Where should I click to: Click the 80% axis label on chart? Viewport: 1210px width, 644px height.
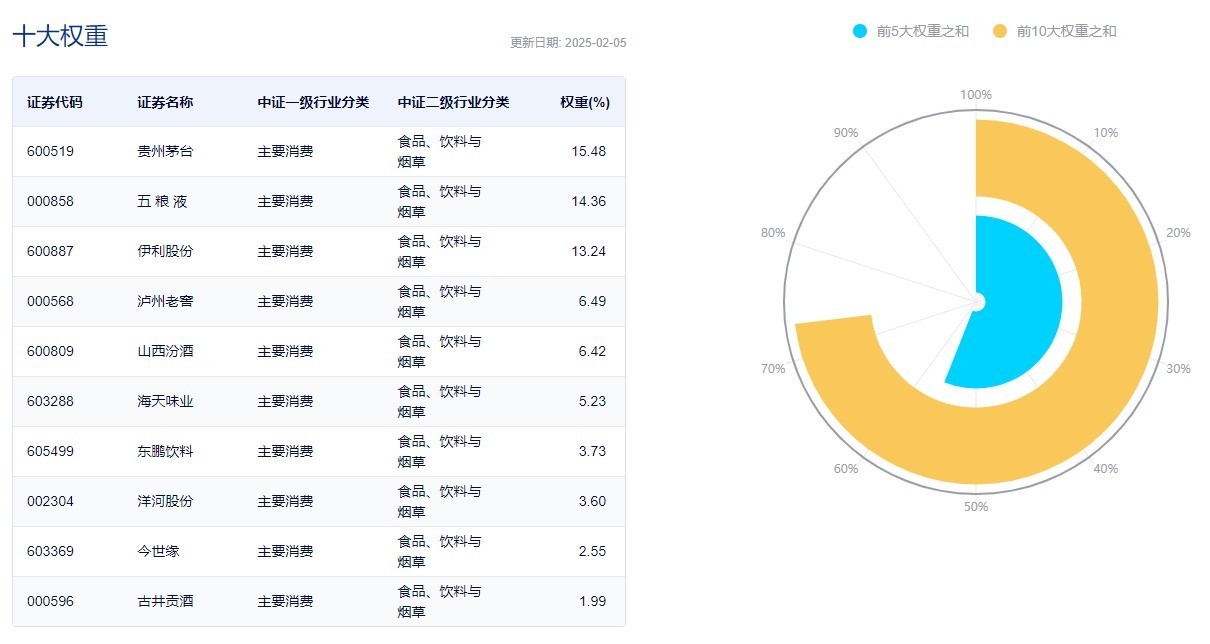pos(773,233)
